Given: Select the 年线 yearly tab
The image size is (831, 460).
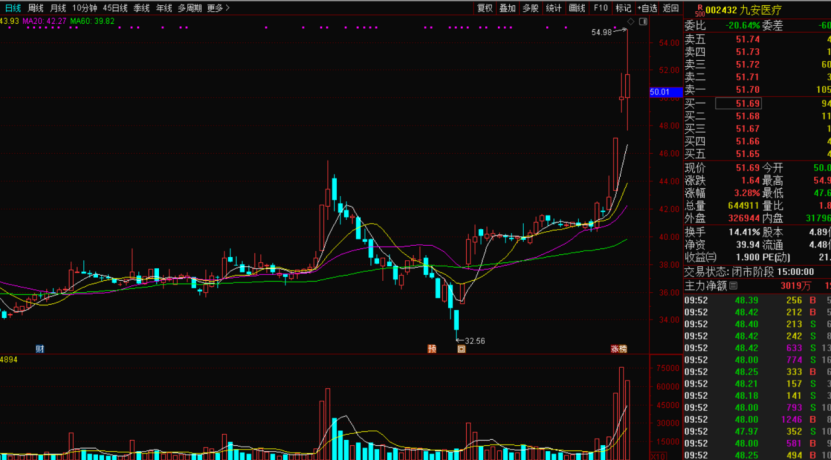Looking at the screenshot, I should [x=164, y=8].
